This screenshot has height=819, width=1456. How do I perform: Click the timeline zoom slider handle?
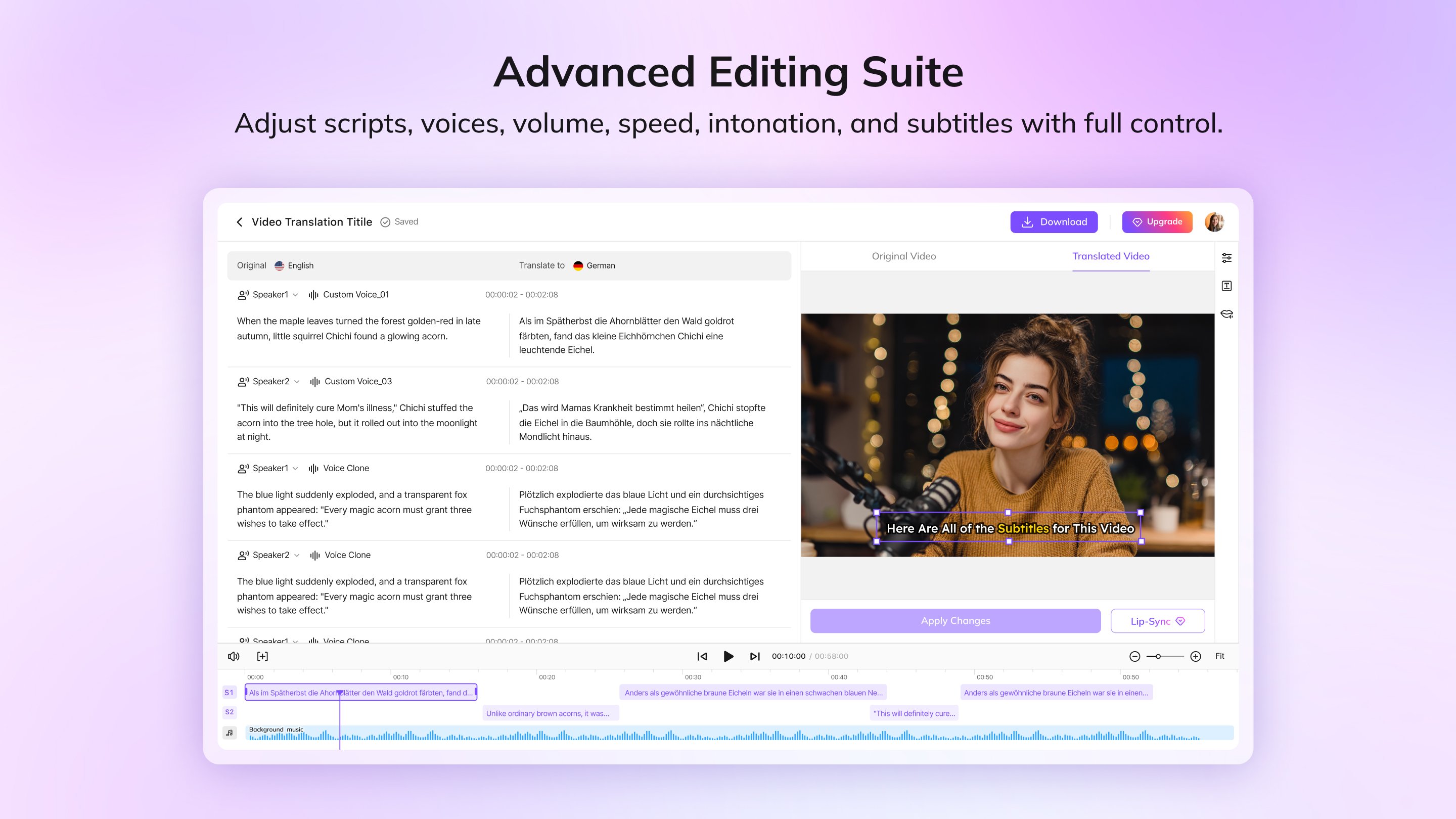[1158, 656]
